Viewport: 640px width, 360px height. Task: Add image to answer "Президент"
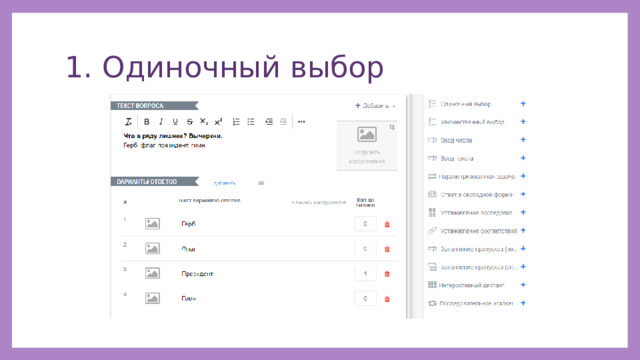152,273
